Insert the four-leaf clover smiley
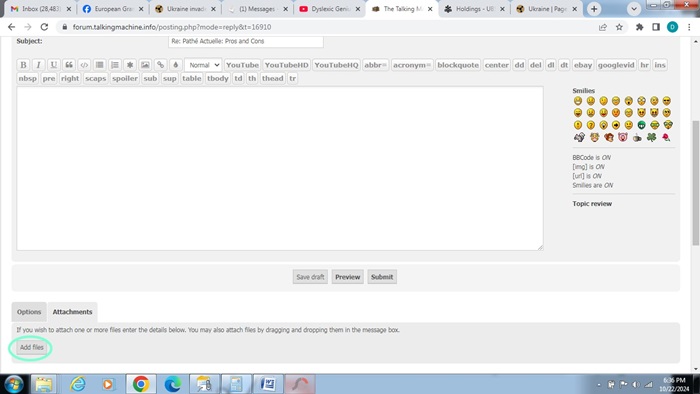 [651, 137]
